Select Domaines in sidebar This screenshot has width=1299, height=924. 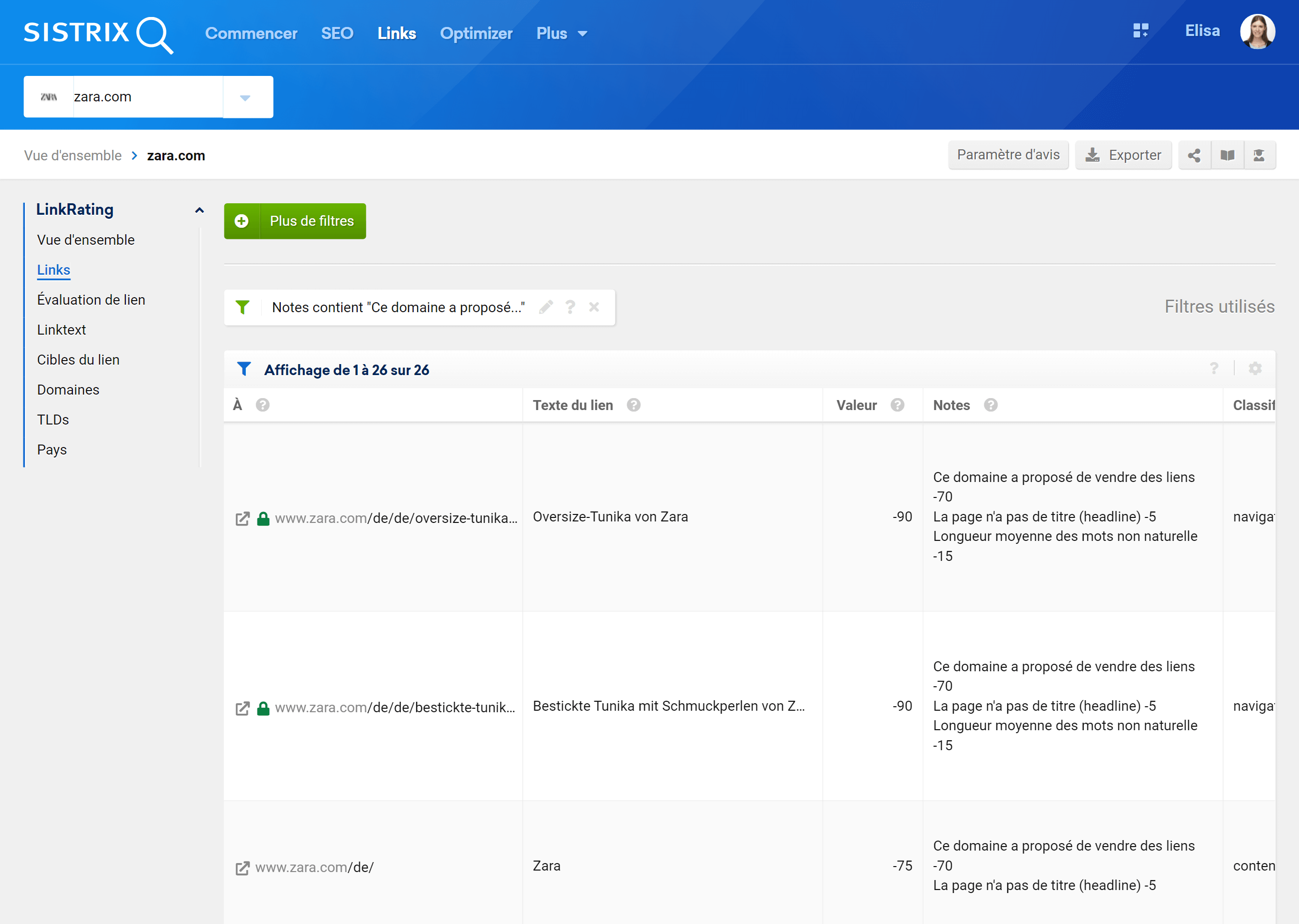click(x=68, y=390)
